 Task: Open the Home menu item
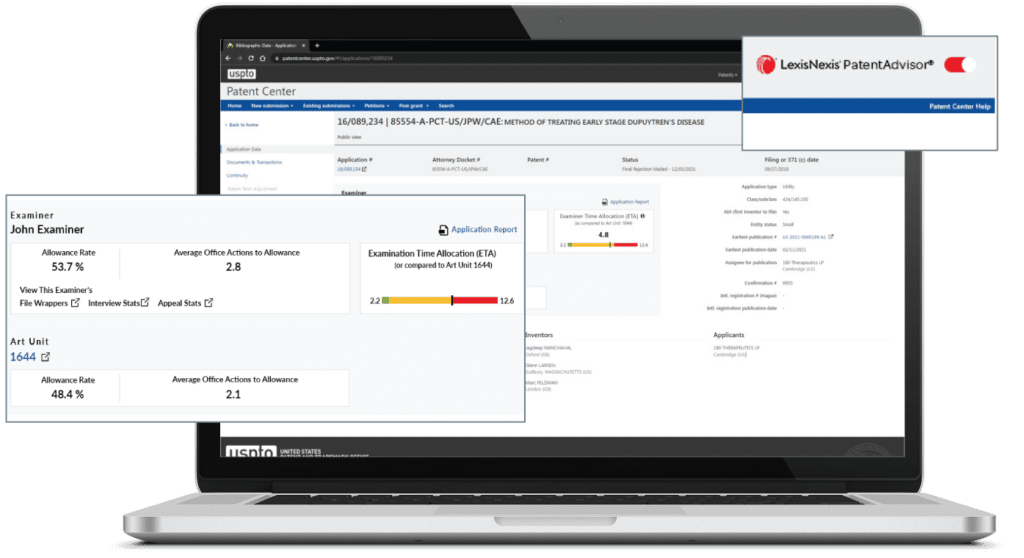(x=234, y=106)
